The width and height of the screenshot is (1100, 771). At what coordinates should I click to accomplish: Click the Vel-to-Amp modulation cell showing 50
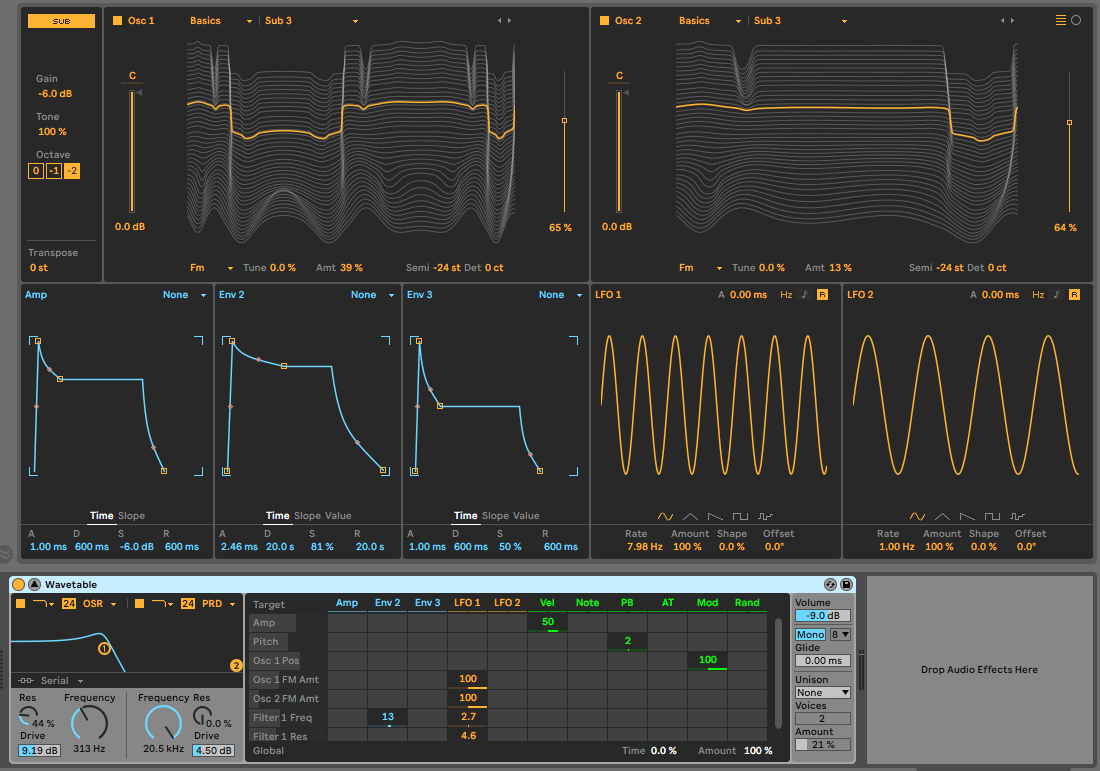pos(547,621)
